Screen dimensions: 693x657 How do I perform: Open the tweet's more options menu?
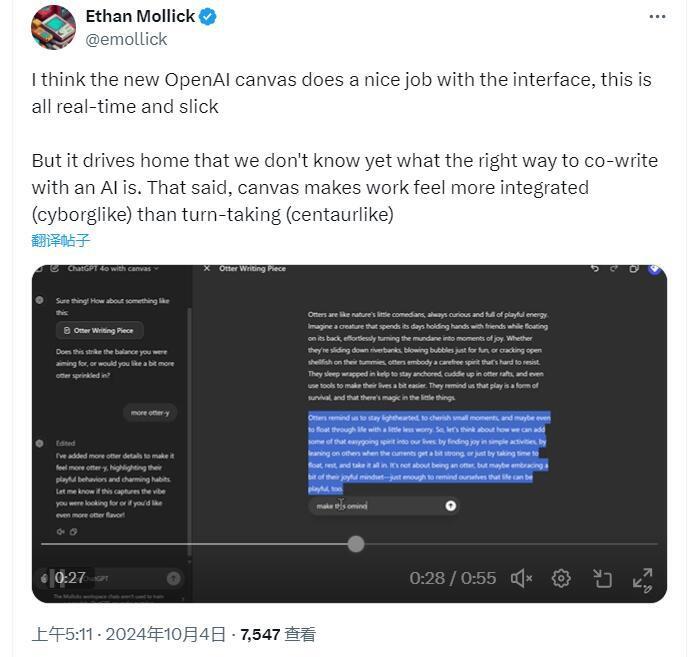coord(657,16)
